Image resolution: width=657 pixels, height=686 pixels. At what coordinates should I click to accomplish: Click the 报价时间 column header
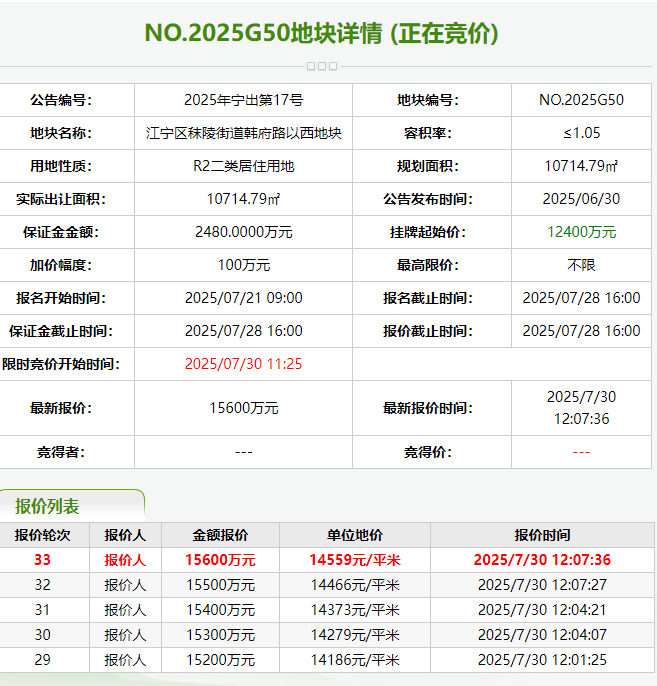click(x=542, y=535)
